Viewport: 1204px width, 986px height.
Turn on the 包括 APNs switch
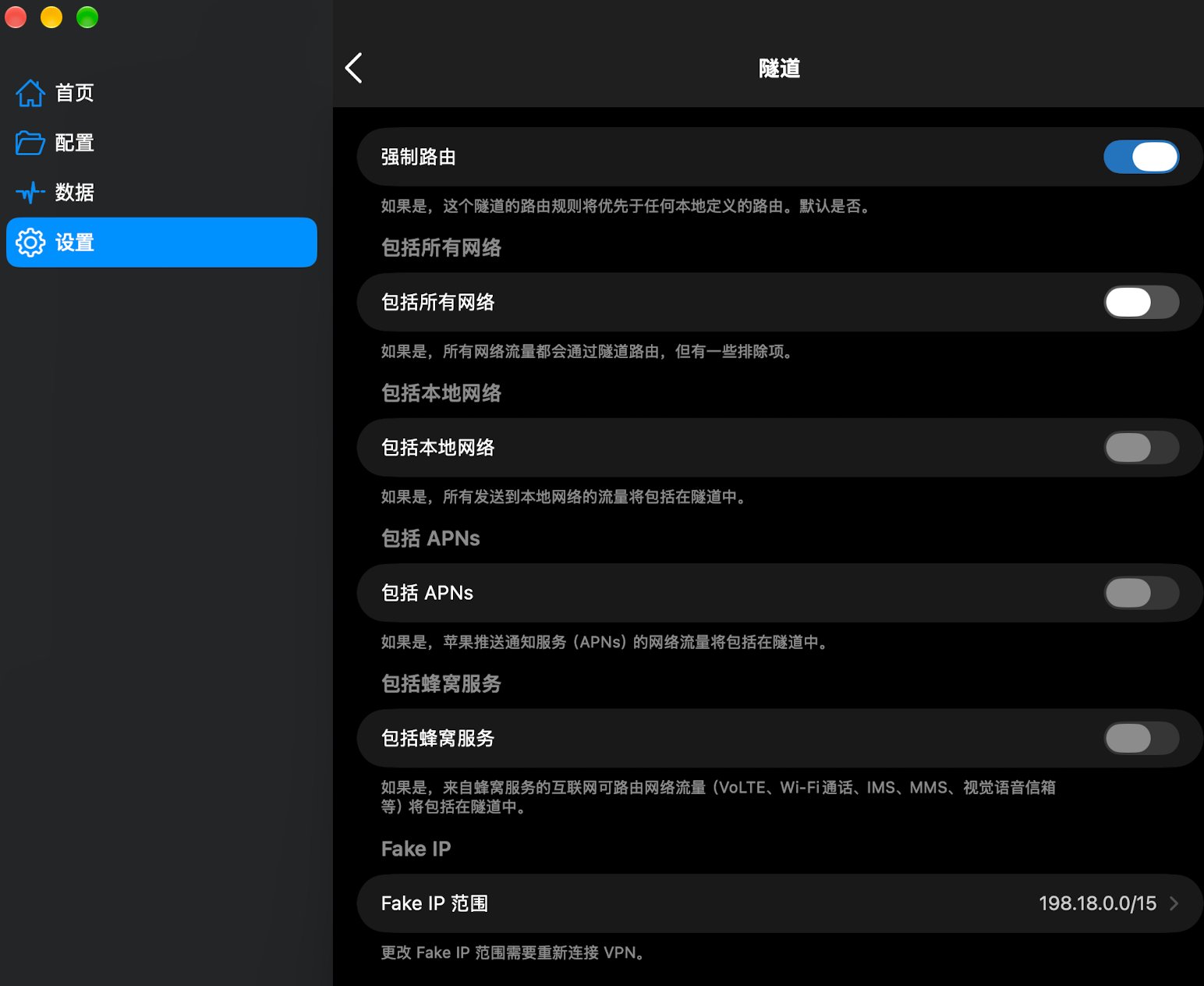pos(1141,593)
